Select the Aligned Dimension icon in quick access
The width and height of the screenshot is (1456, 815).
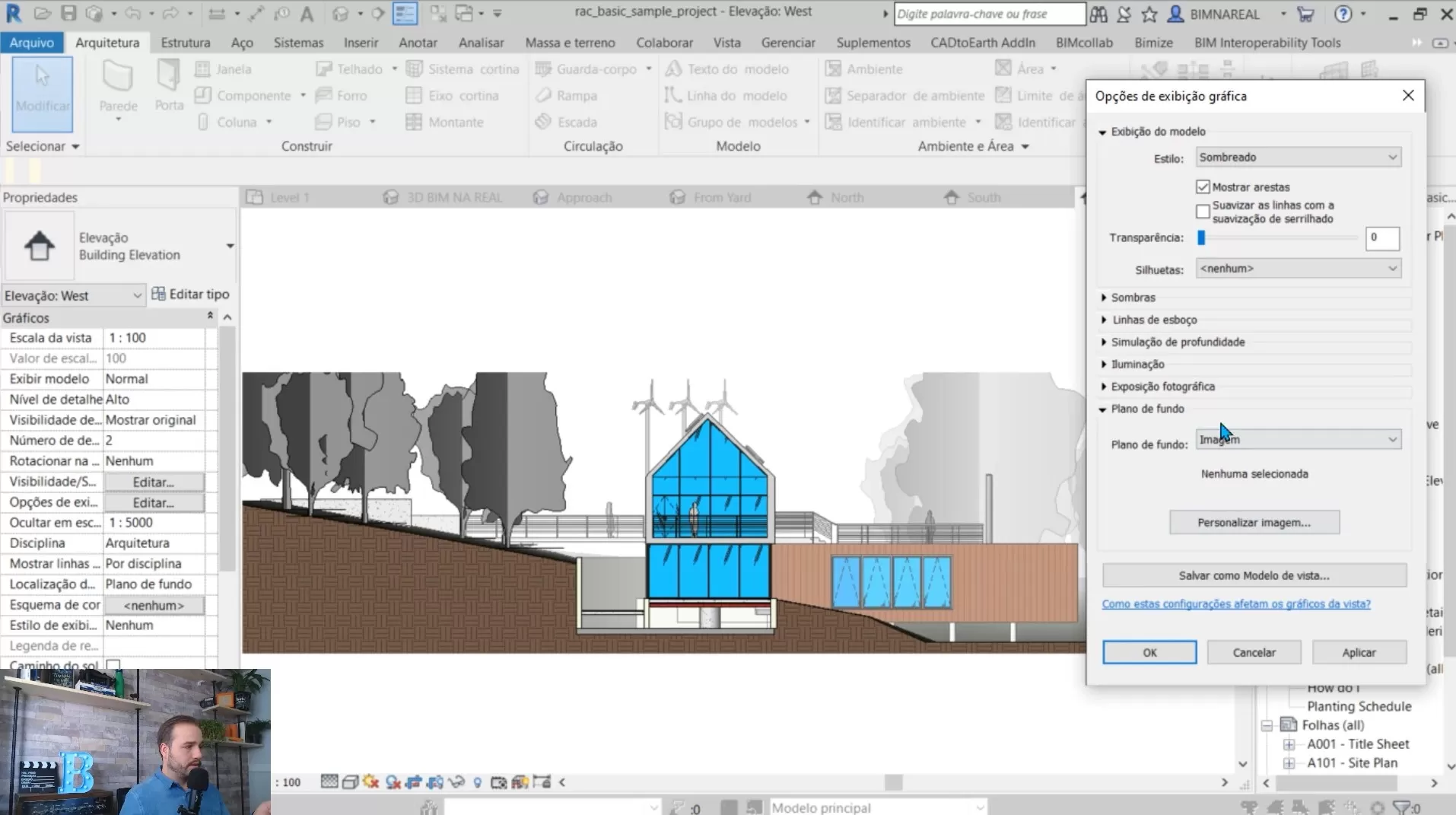[x=255, y=14]
